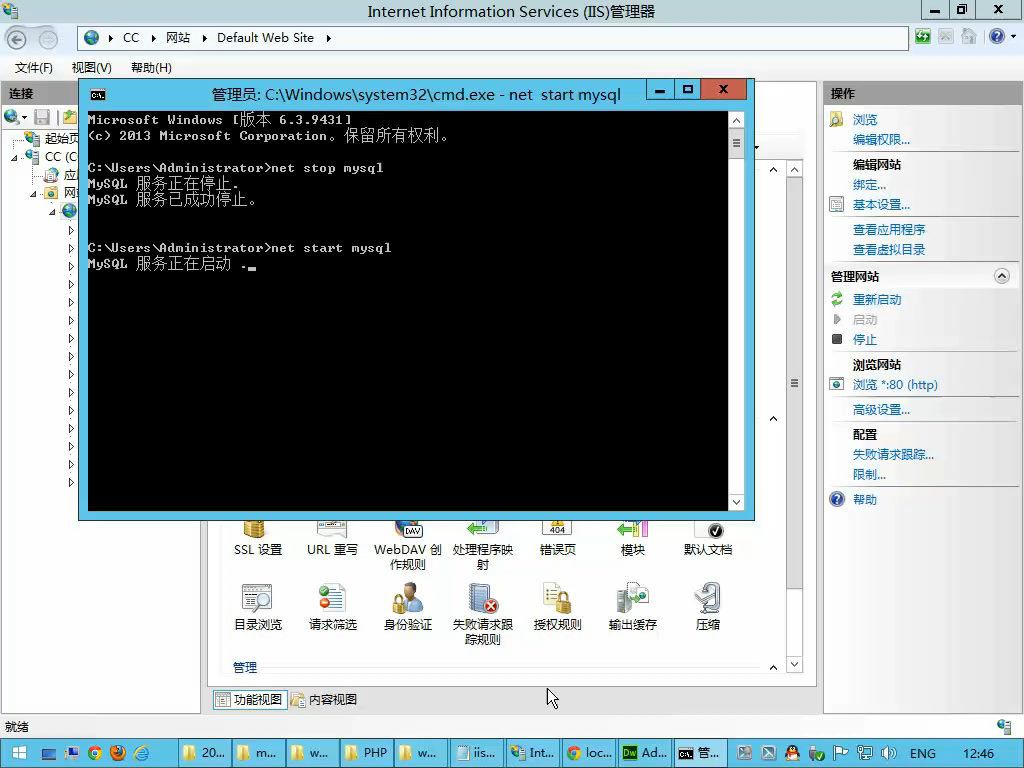Open 处理程序映射 feature icon
This screenshot has width=1024, height=768.
click(x=483, y=547)
